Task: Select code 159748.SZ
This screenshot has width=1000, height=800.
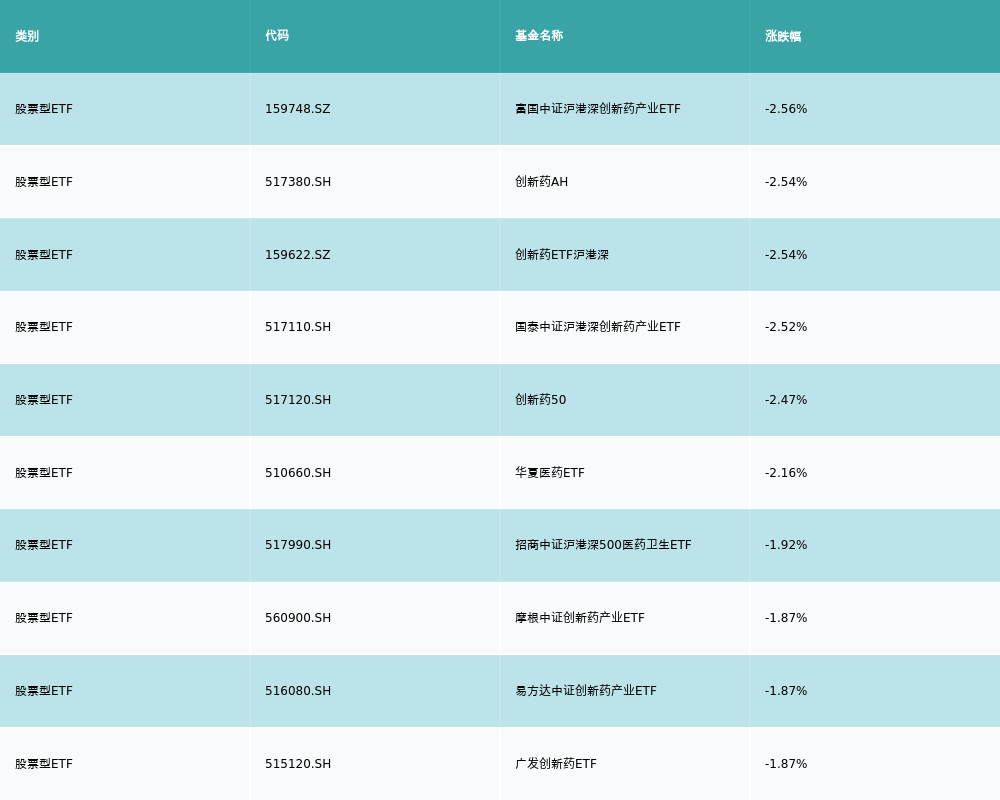Action: 298,109
